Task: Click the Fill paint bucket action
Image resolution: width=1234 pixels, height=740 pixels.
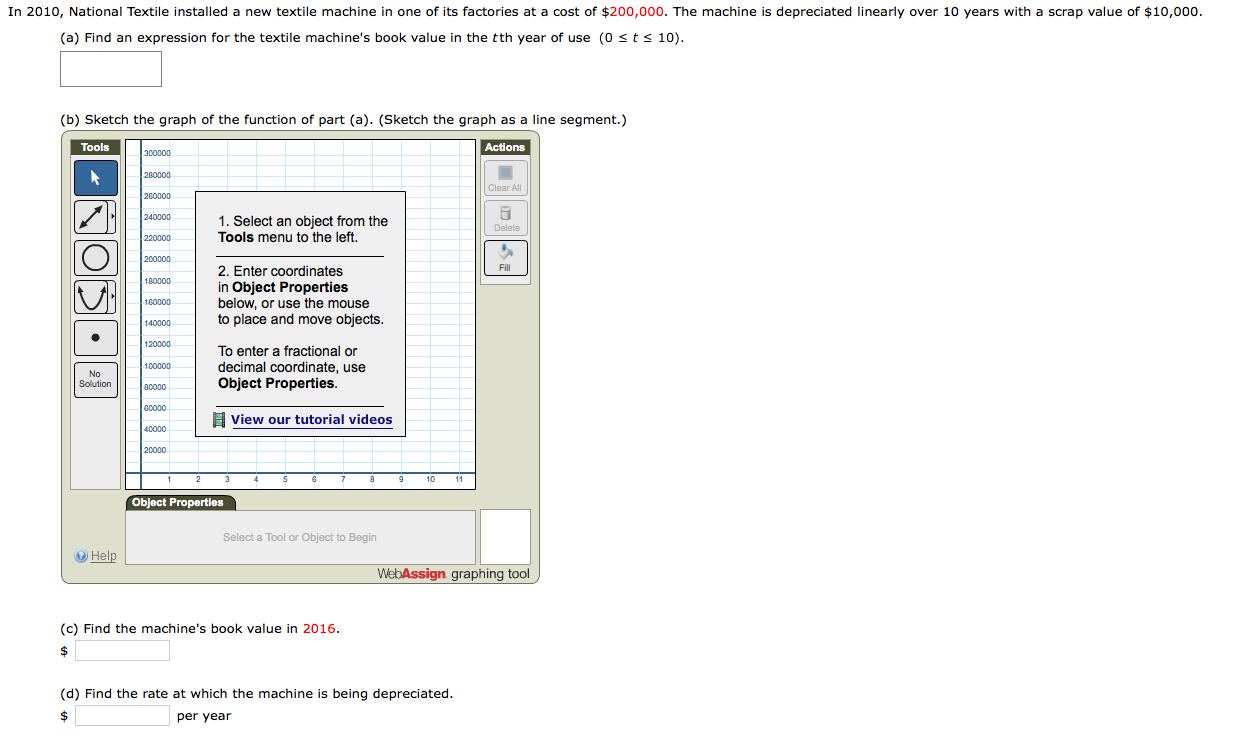Action: 505,258
